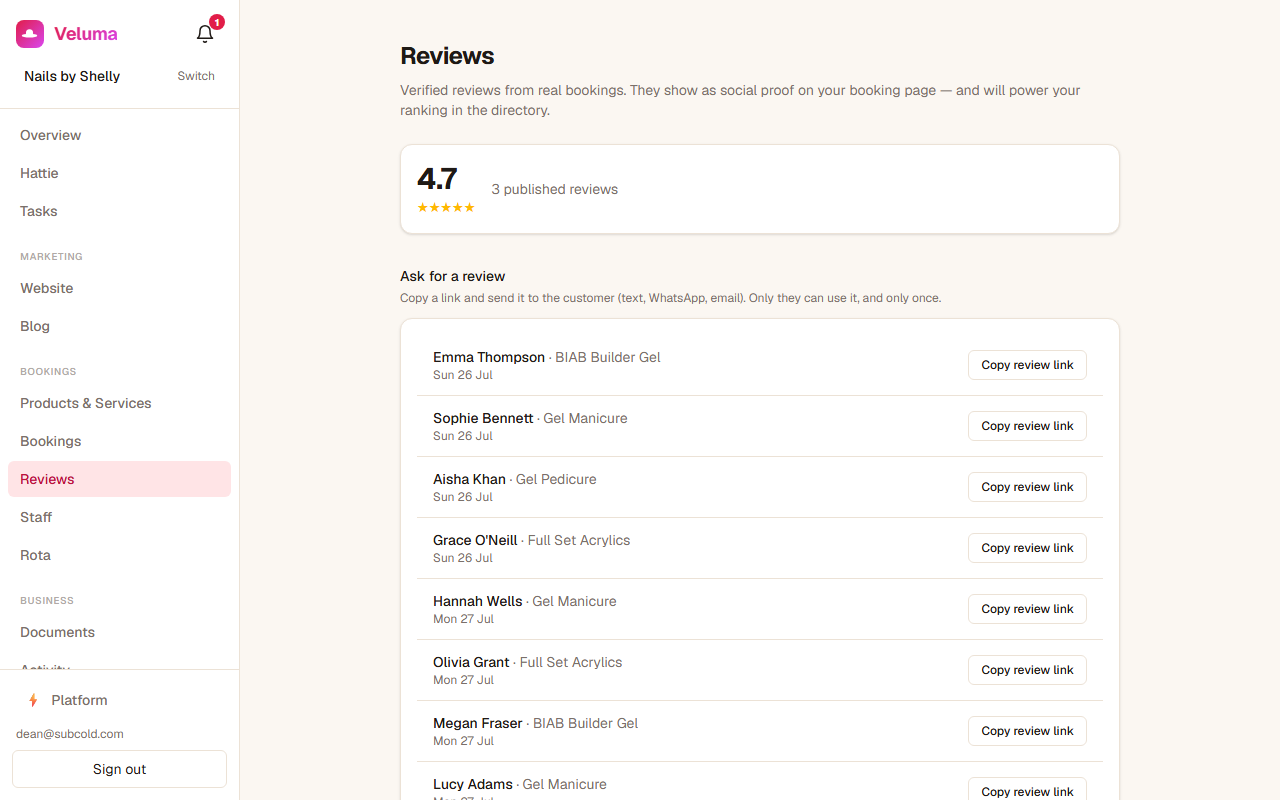Open the Staff page

(120, 517)
